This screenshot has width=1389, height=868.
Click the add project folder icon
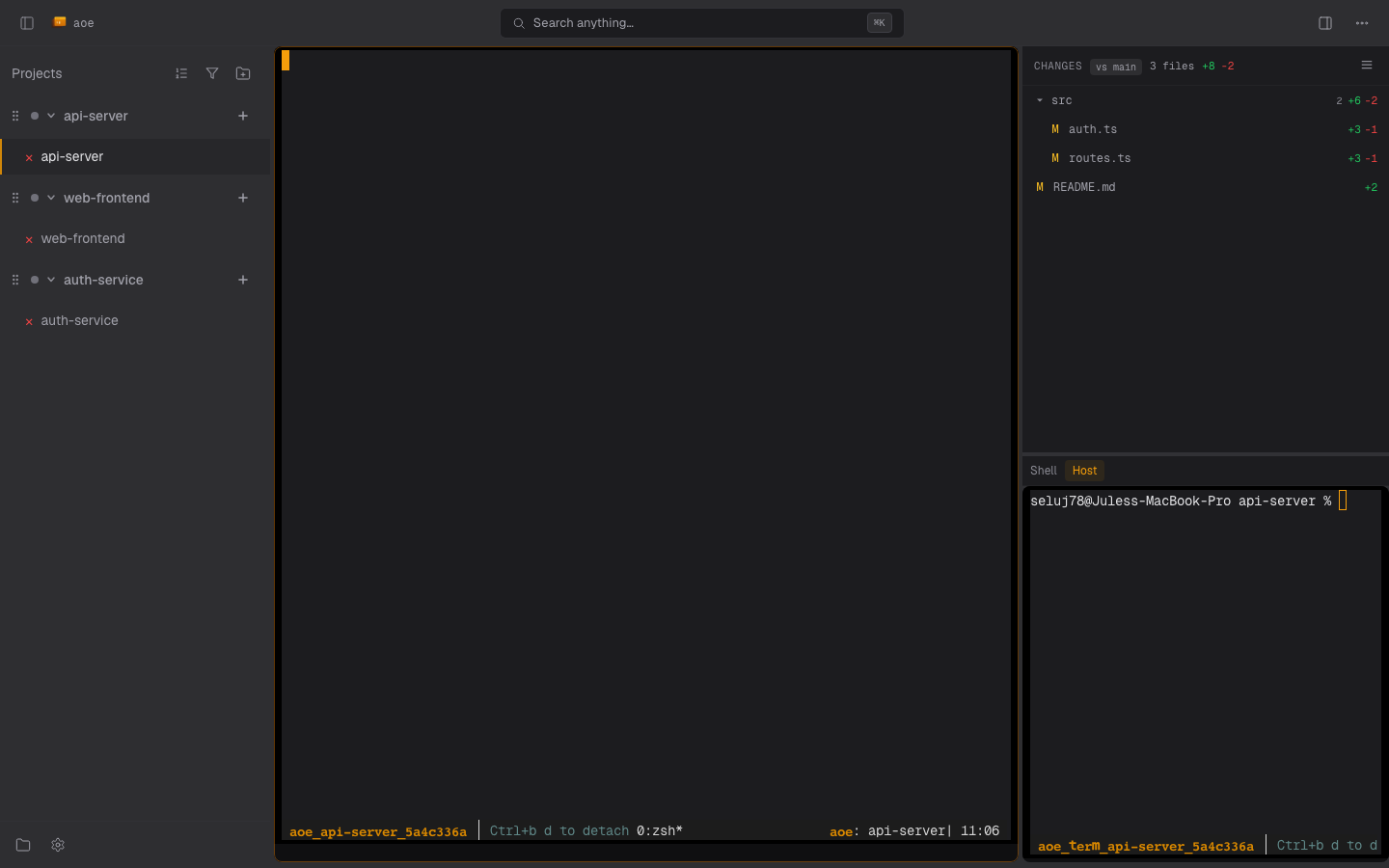pos(243,73)
